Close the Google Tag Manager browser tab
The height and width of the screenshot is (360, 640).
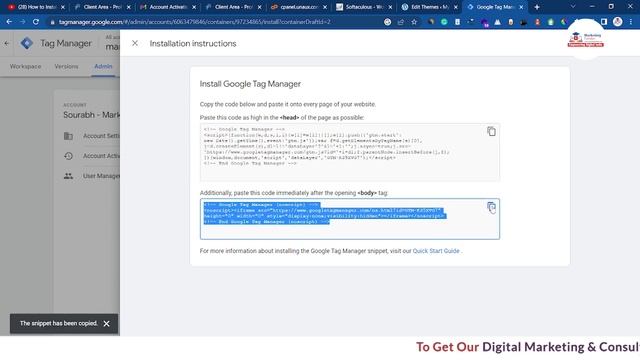pos(521,7)
